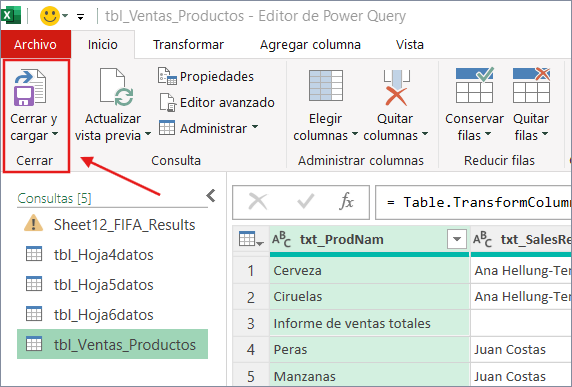Image resolution: width=572 pixels, height=387 pixels.
Task: Click the Informe de ventas totales cell
Action: point(369,323)
